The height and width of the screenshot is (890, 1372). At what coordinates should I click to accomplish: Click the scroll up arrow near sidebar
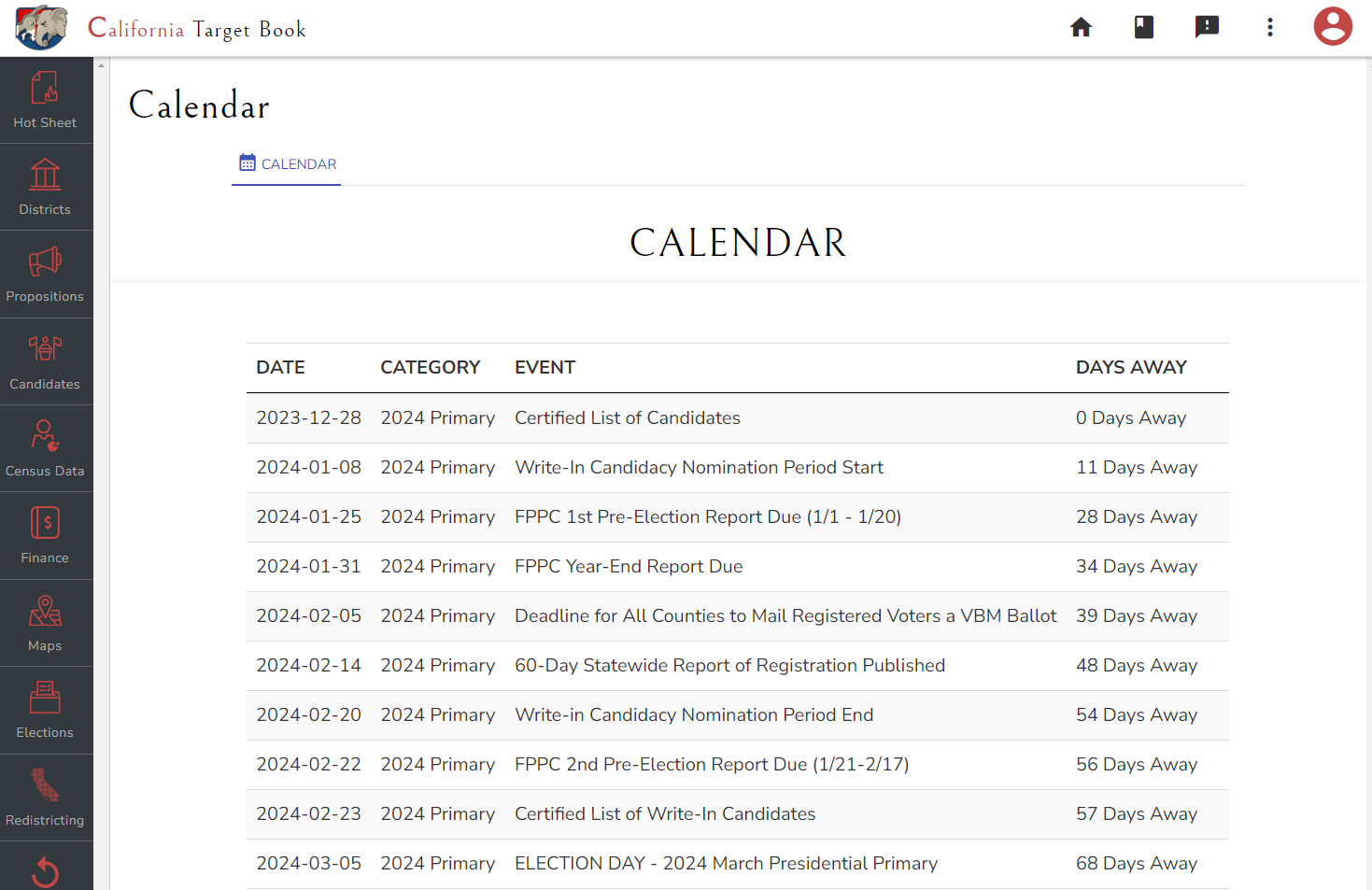coord(102,64)
